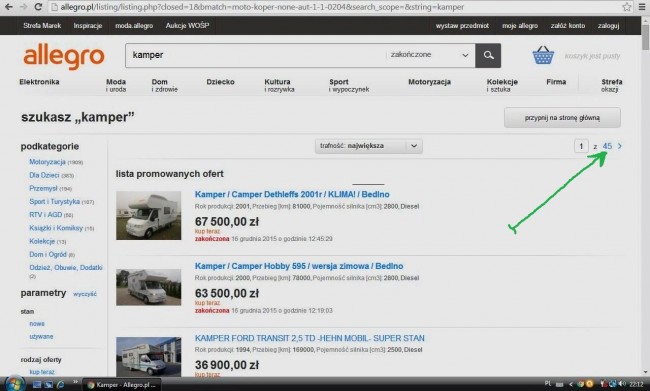Click the allegro logo
The height and width of the screenshot is (391, 650).
pos(64,56)
